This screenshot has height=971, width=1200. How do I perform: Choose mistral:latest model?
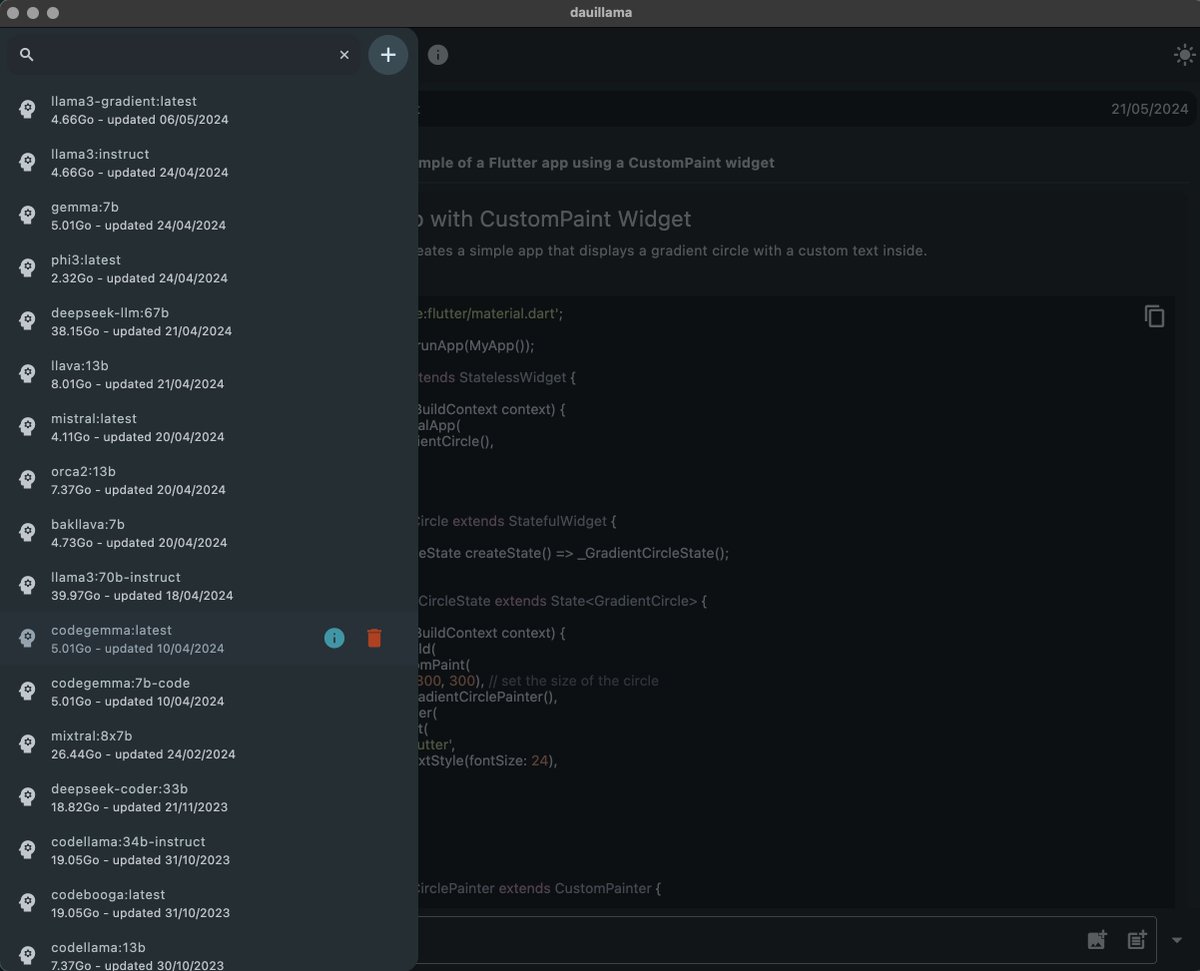(x=209, y=427)
